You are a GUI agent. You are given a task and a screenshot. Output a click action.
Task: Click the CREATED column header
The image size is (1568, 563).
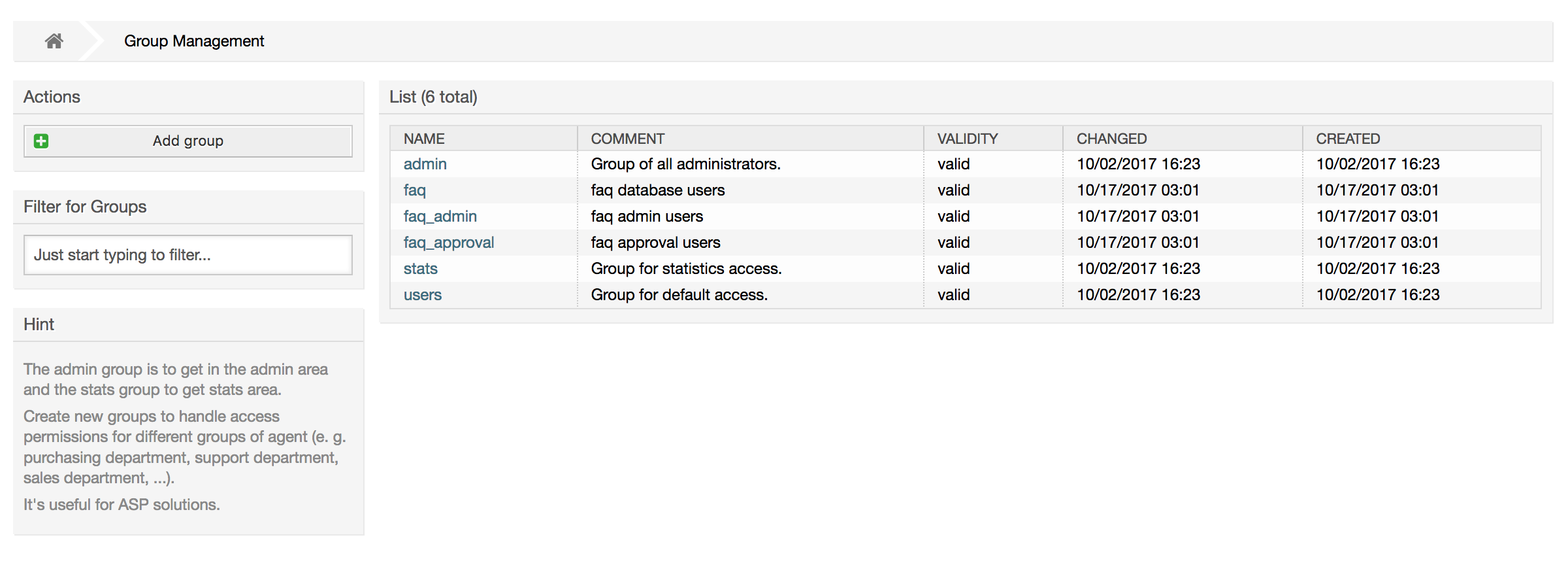point(1347,139)
